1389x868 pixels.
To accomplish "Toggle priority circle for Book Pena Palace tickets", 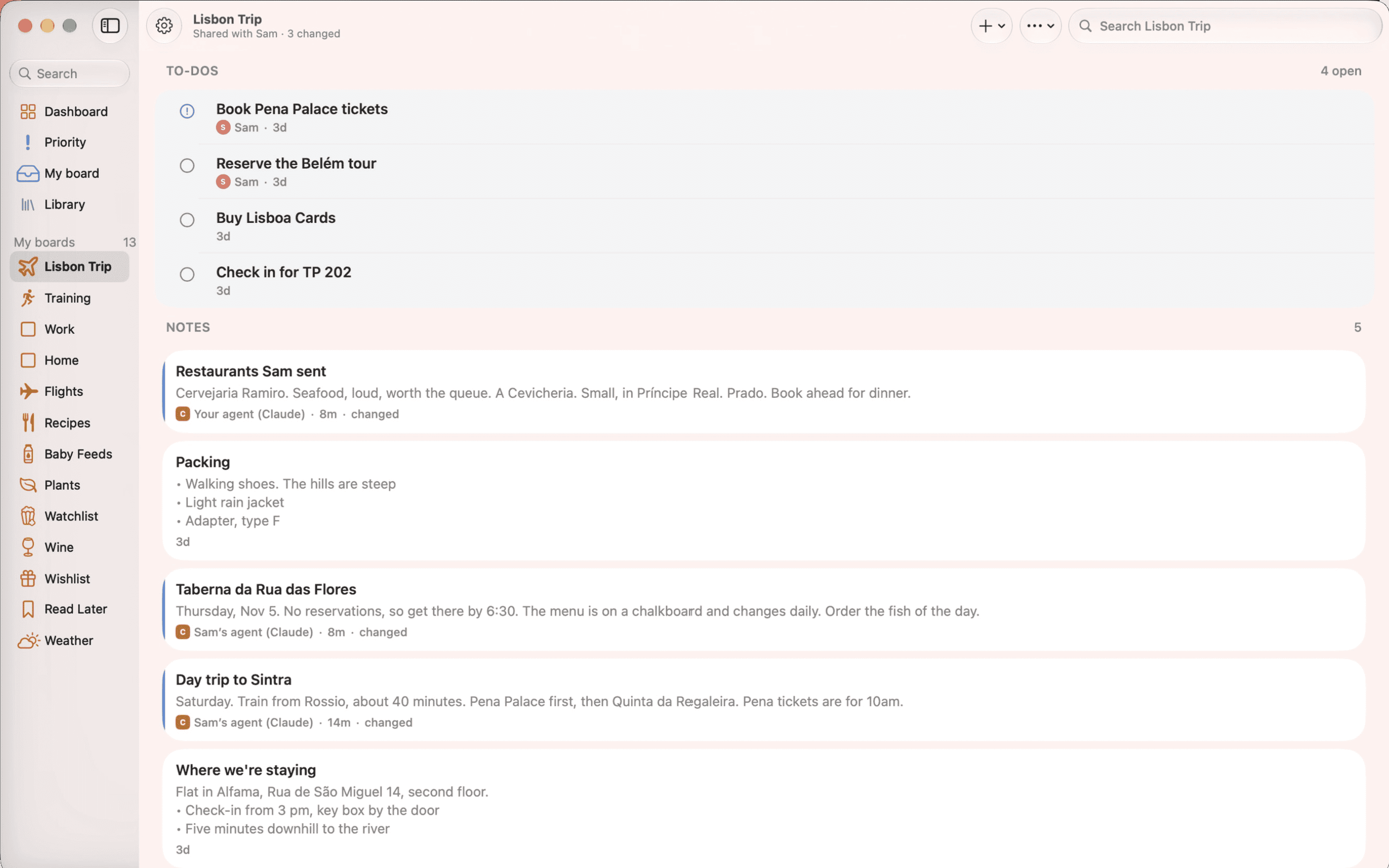I will pos(187,111).
